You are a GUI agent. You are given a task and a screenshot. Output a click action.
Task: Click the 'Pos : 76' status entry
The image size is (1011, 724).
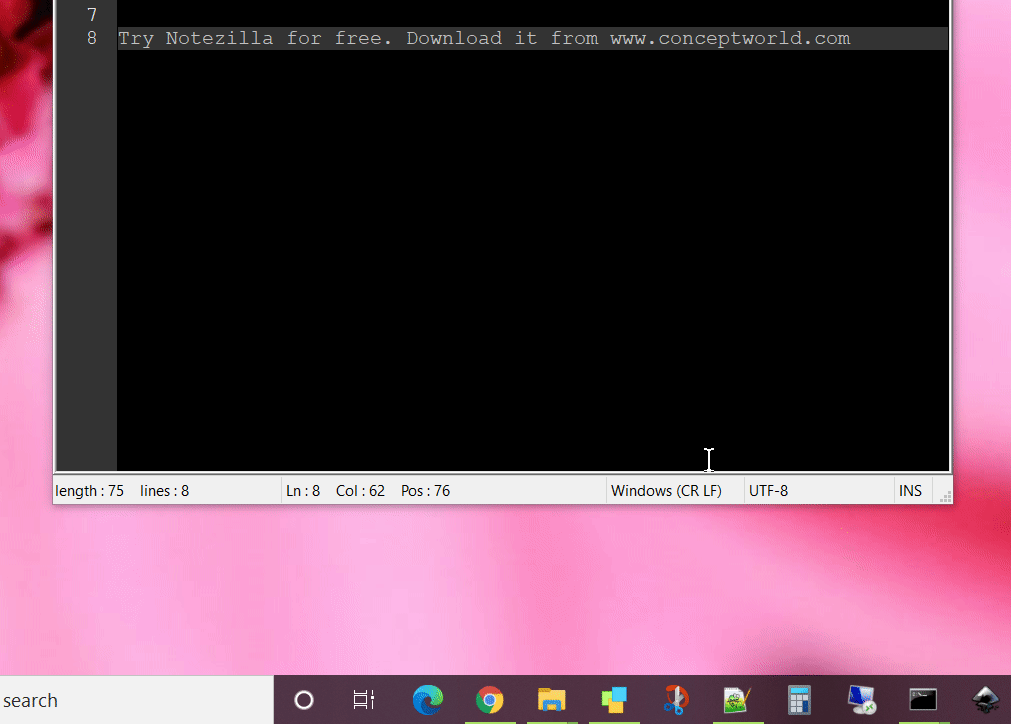tap(426, 491)
